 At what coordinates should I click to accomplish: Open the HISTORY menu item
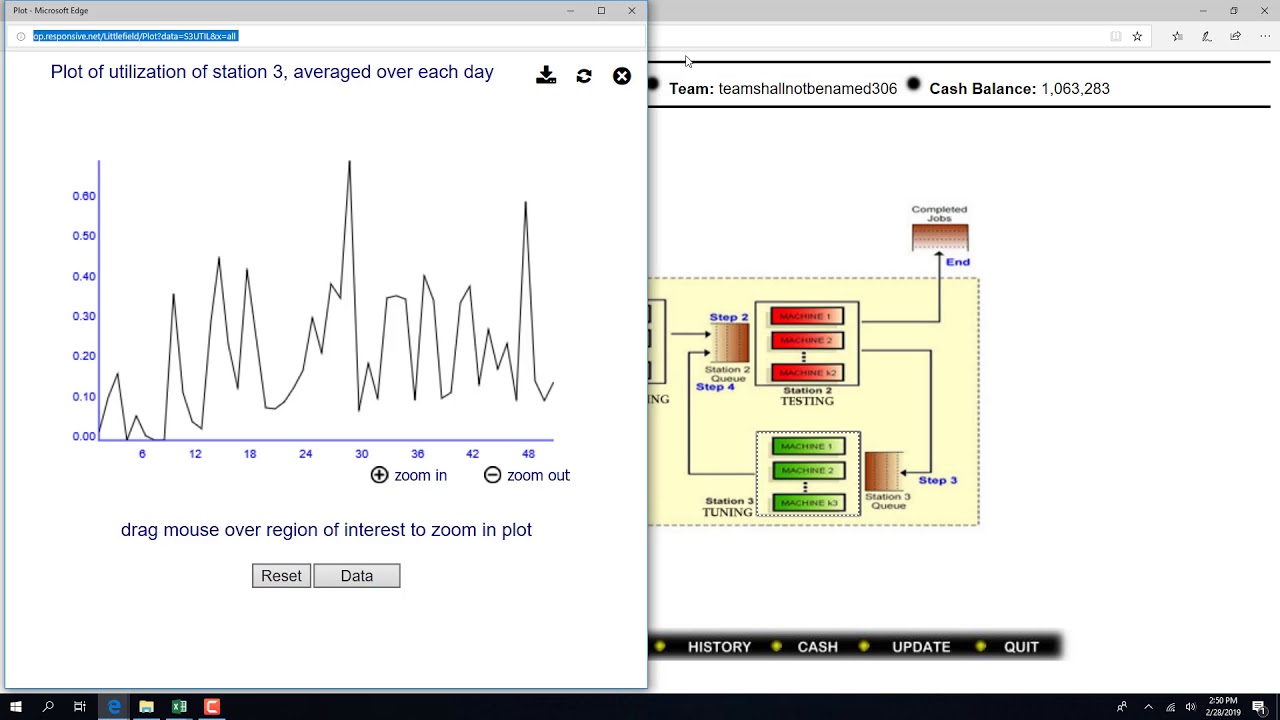(x=719, y=647)
